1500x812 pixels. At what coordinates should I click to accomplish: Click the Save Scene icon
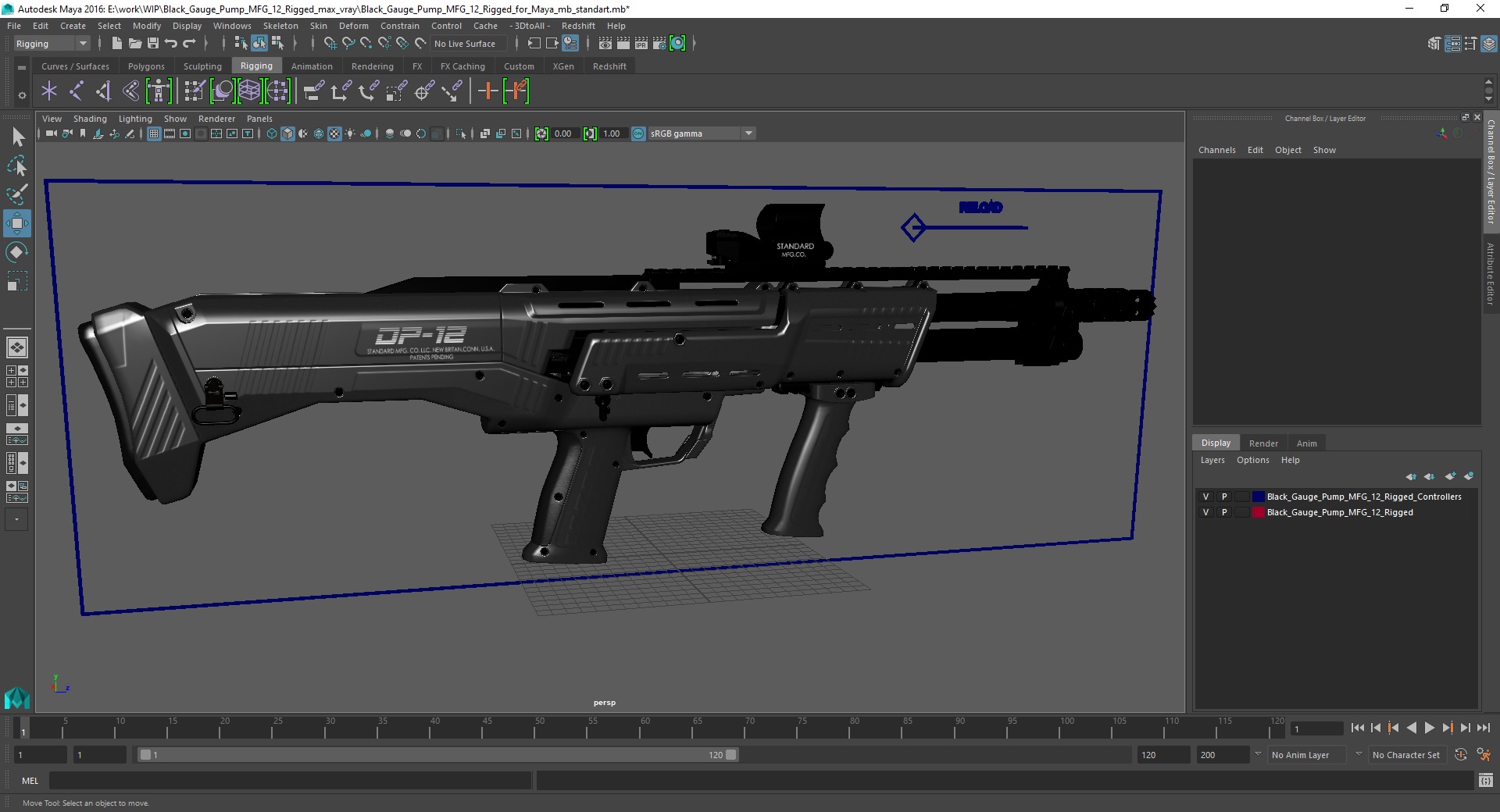(153, 44)
